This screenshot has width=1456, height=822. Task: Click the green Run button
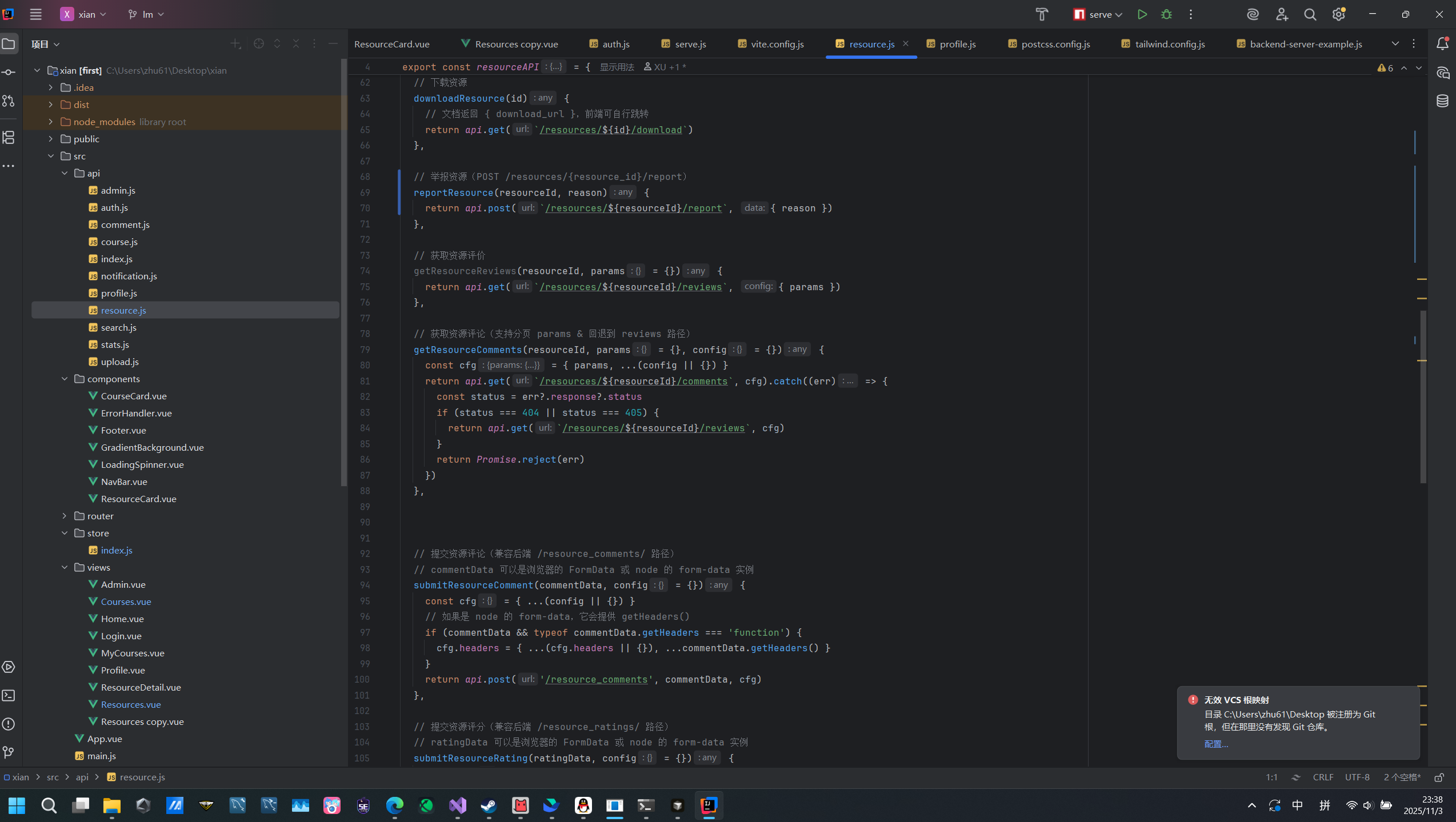click(1142, 14)
